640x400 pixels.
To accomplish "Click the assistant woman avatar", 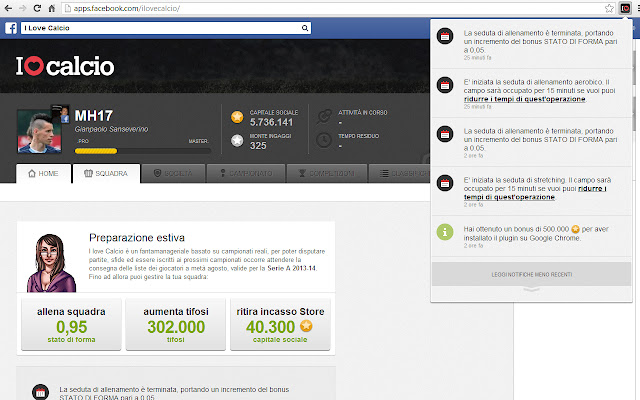I will tap(51, 263).
